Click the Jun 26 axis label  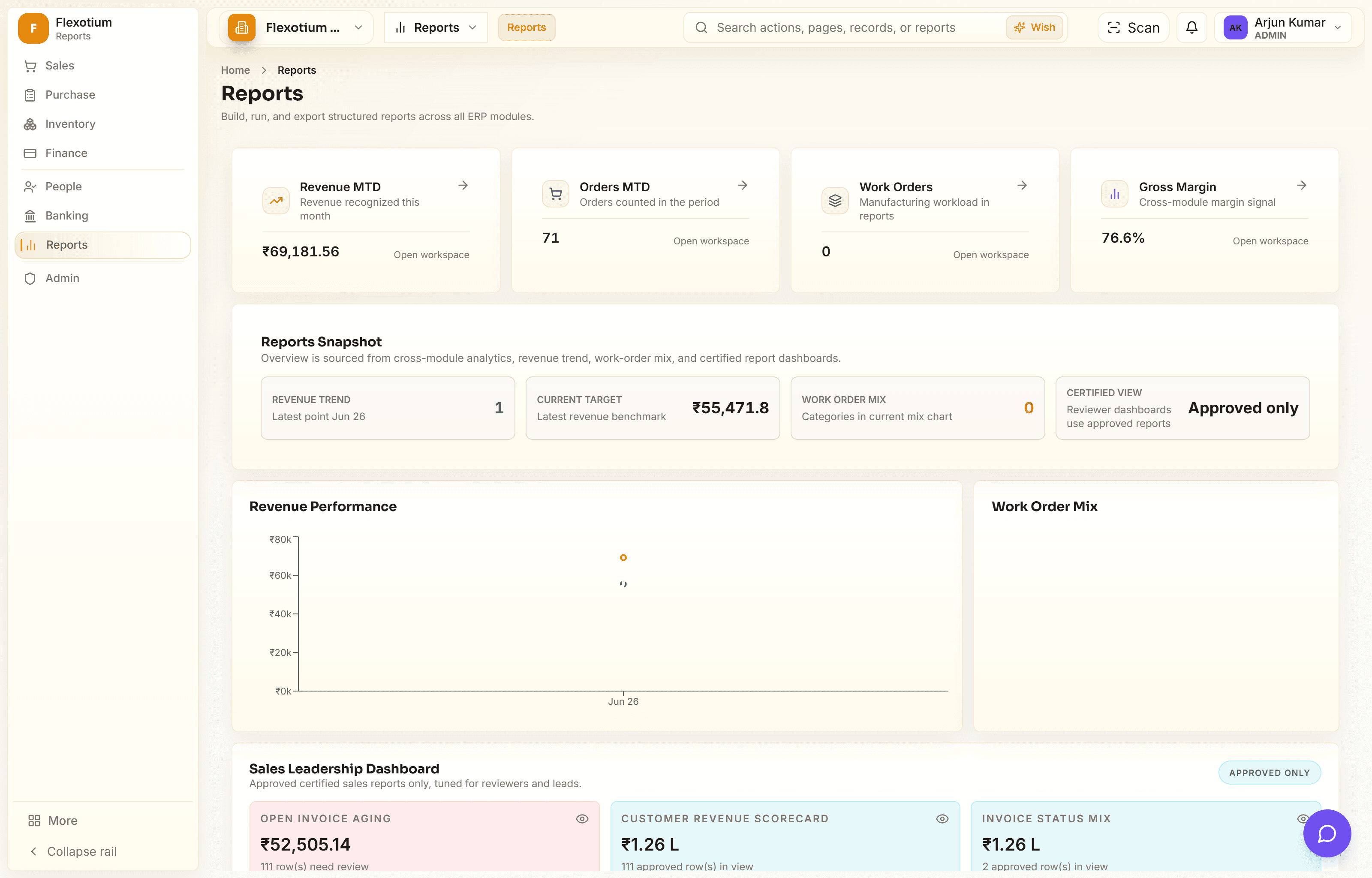pyautogui.click(x=623, y=701)
